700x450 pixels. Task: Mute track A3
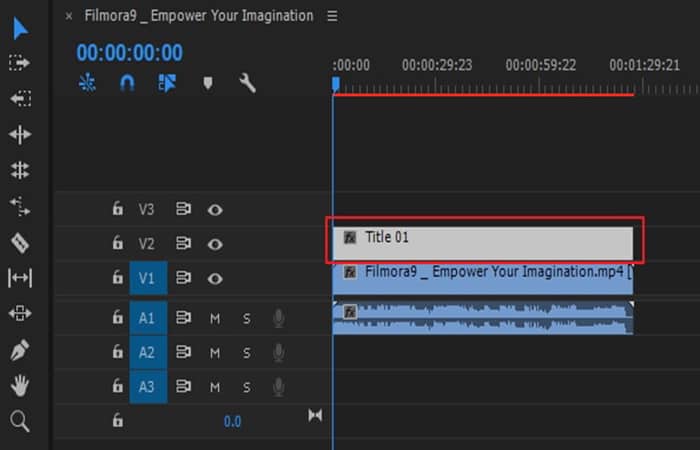click(x=215, y=387)
